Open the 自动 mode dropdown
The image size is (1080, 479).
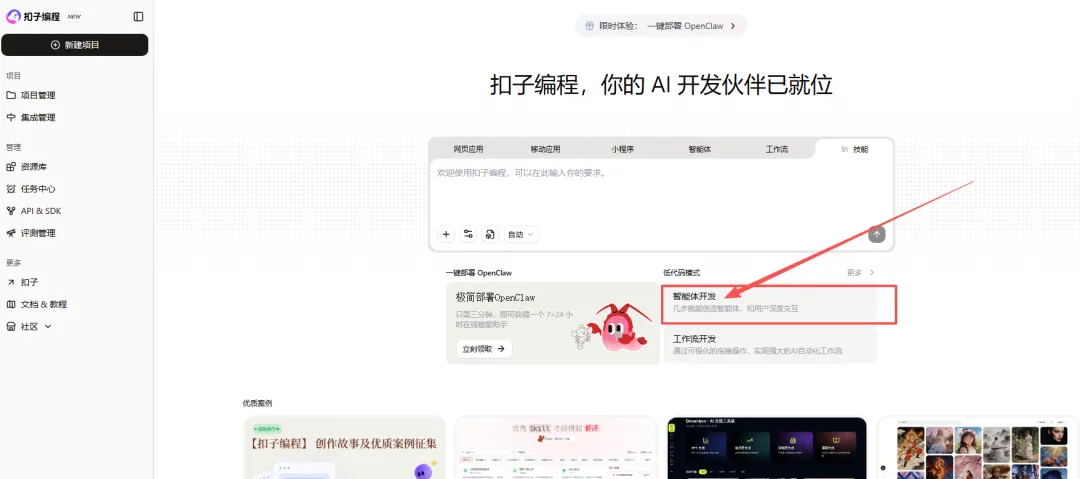521,234
